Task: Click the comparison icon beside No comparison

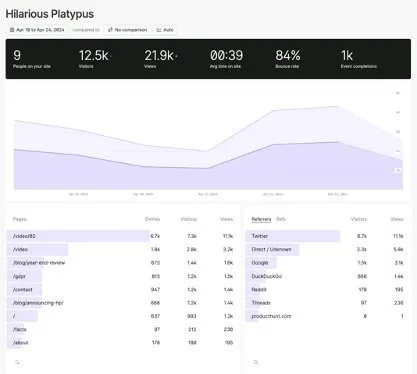Action: 110,30
